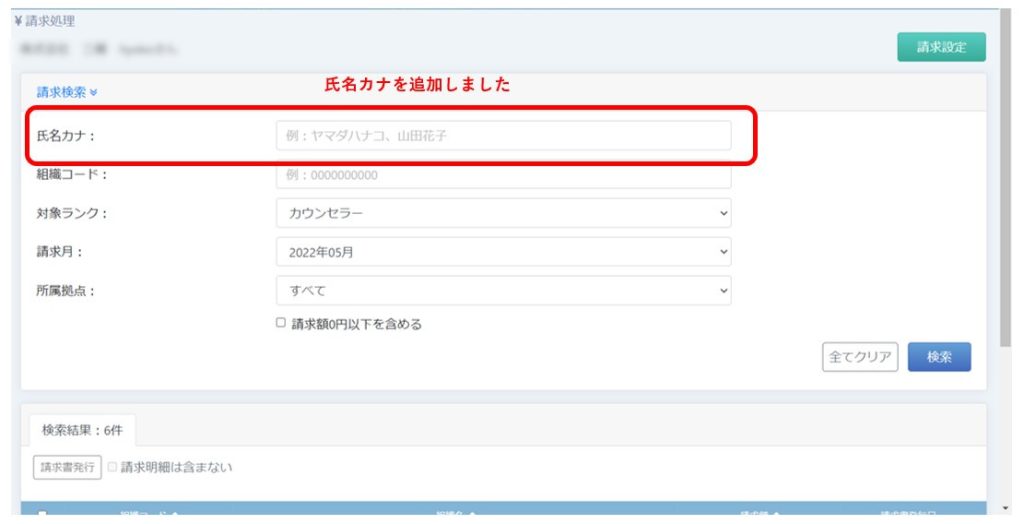Image resolution: width=1024 pixels, height=524 pixels.
Task: Collapse the 請求検索 search panel
Action: (67, 91)
